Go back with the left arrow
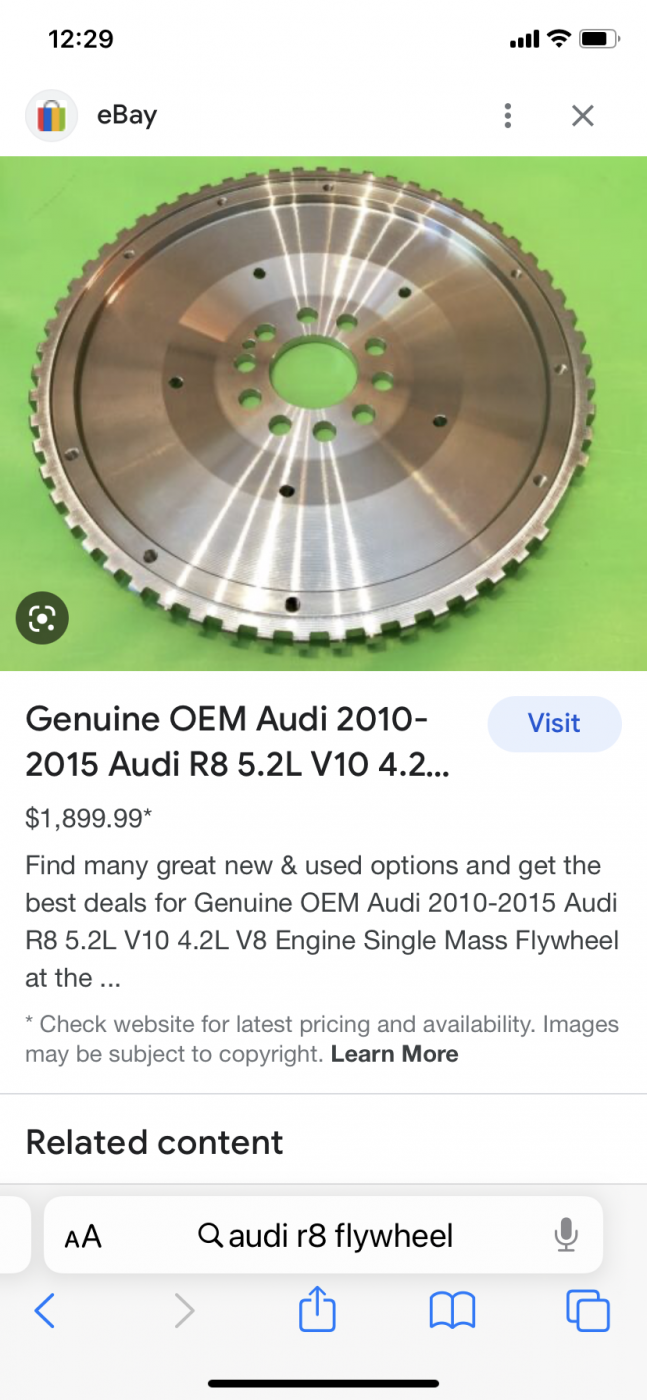647x1400 pixels. click(44, 1311)
